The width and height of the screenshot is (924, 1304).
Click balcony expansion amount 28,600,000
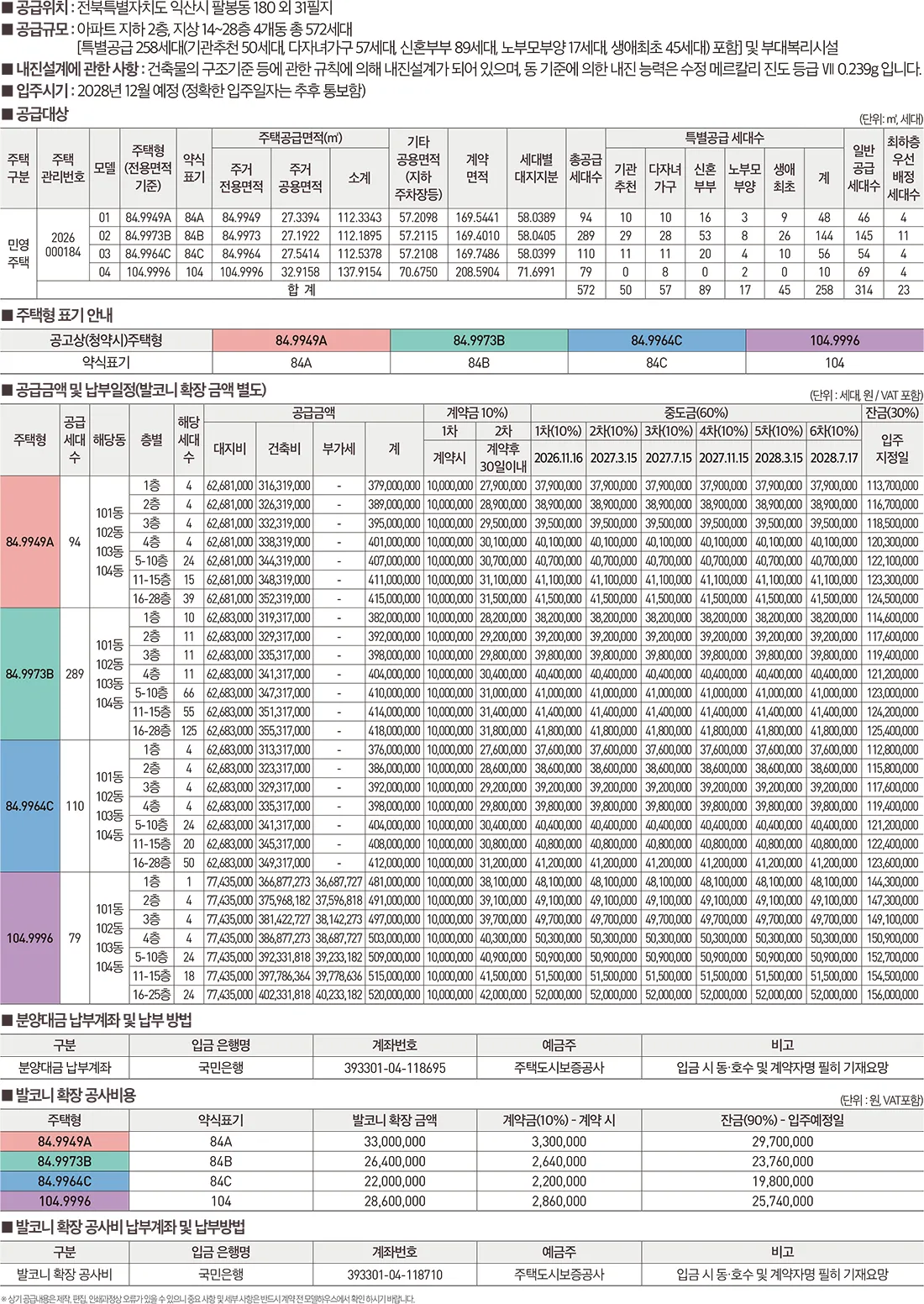coord(395,1201)
